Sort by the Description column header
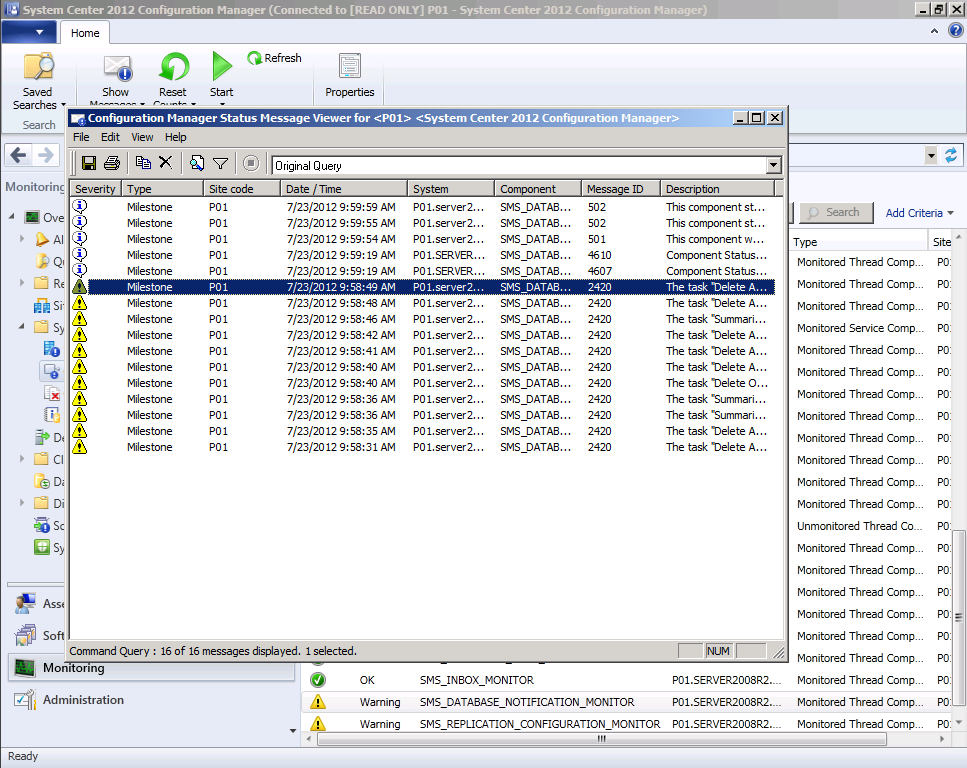This screenshot has width=967, height=768. click(717, 189)
